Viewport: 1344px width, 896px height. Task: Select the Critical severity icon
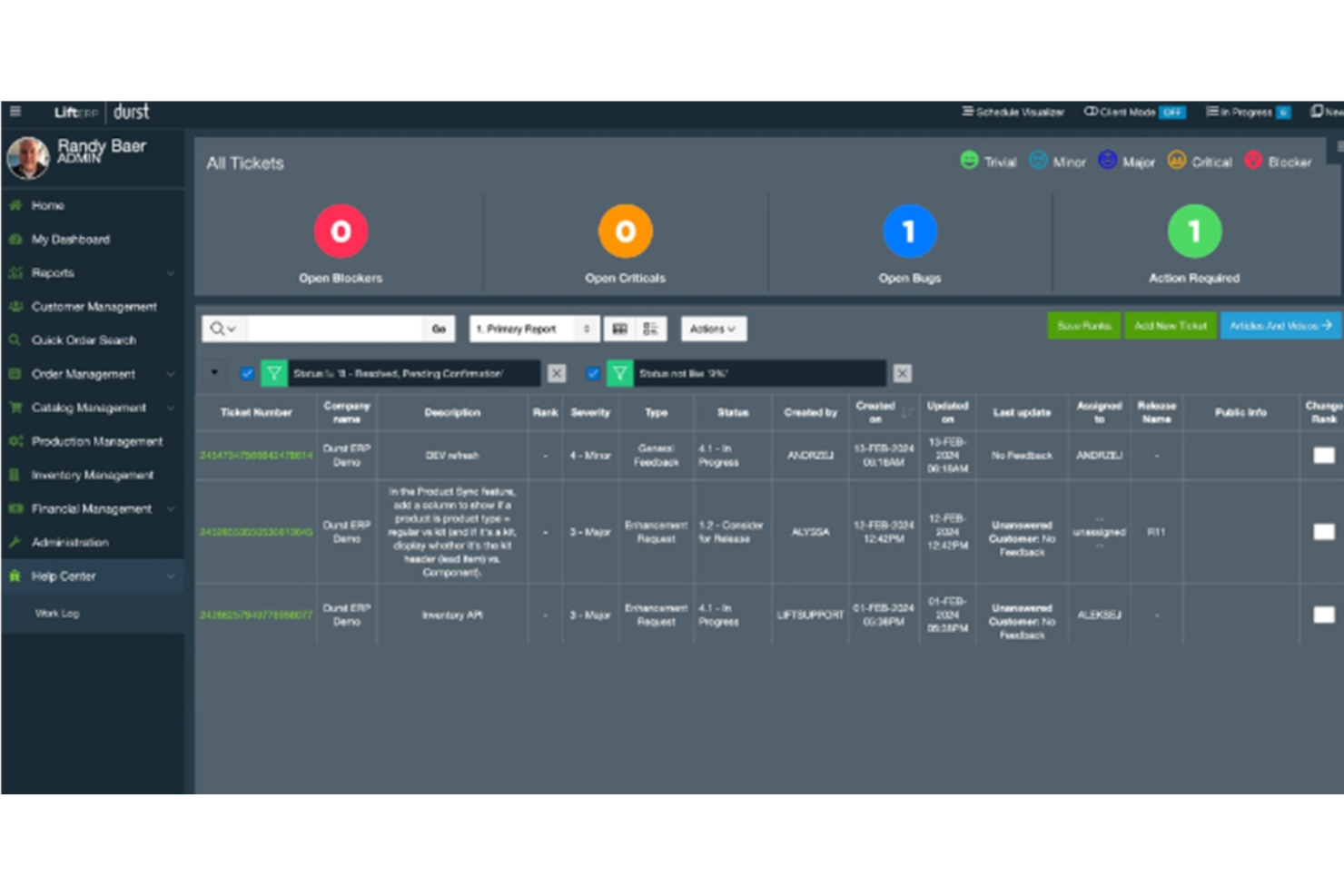click(1176, 162)
